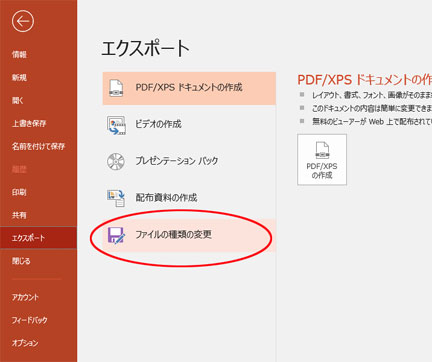
Task: Select 名前を付けて保存 menu item
Action: click(38, 146)
